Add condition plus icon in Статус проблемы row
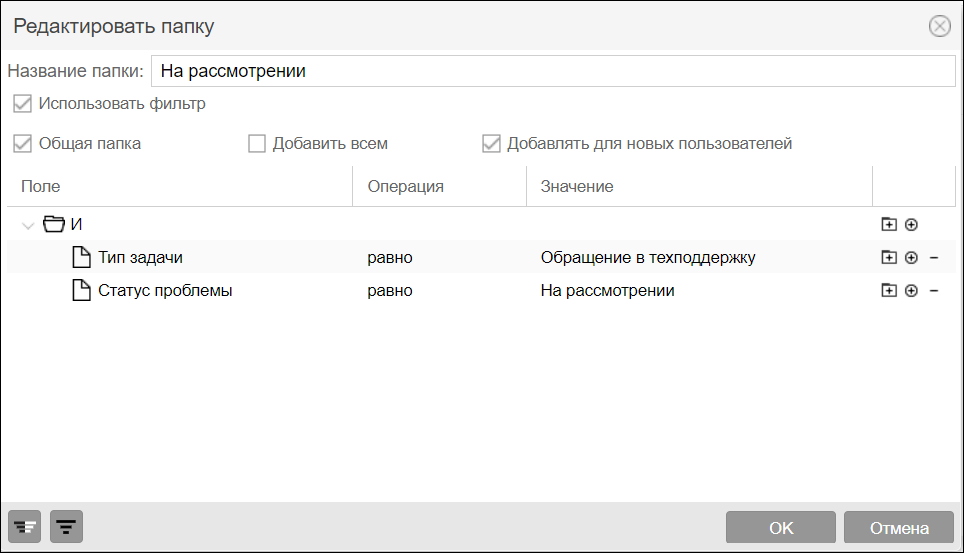Image resolution: width=964 pixels, height=553 pixels. pos(911,291)
